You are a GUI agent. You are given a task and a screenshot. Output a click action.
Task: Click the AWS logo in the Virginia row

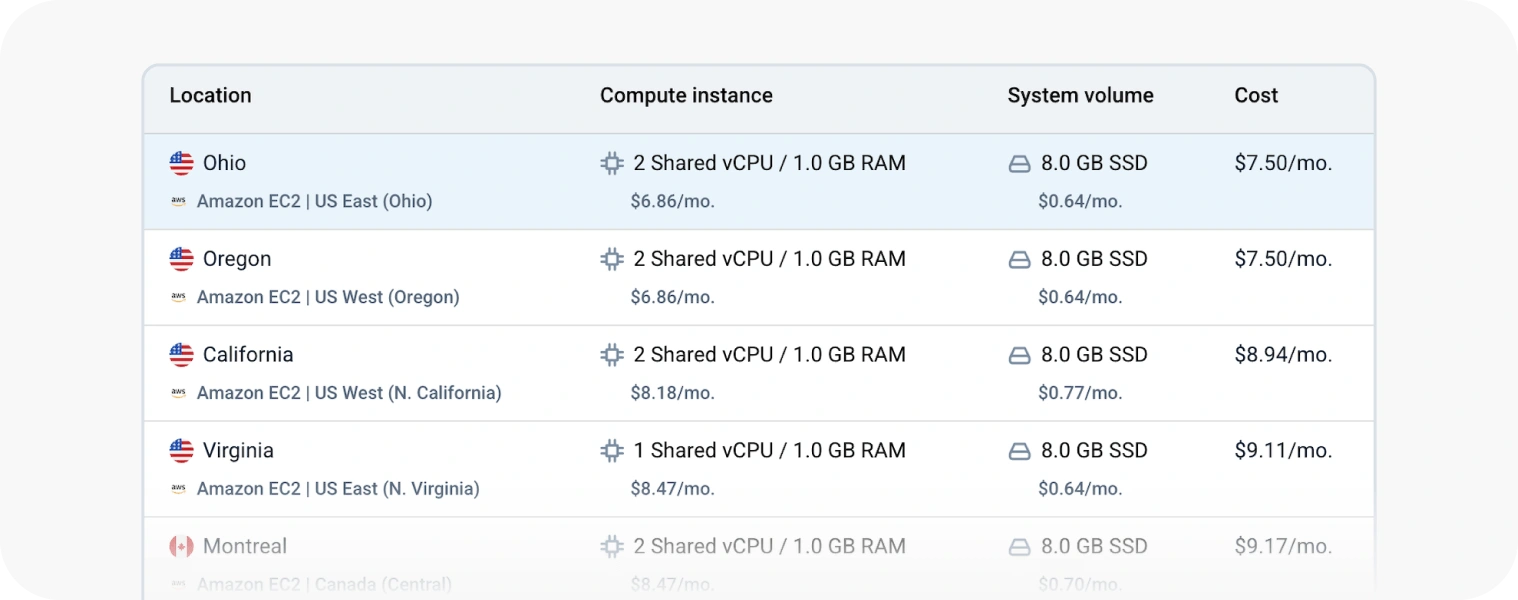click(178, 489)
